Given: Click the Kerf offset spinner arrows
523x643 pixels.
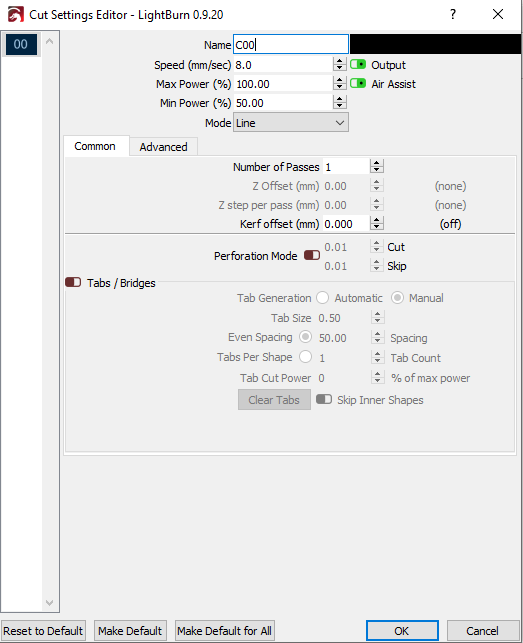Looking at the screenshot, I should 377,224.
